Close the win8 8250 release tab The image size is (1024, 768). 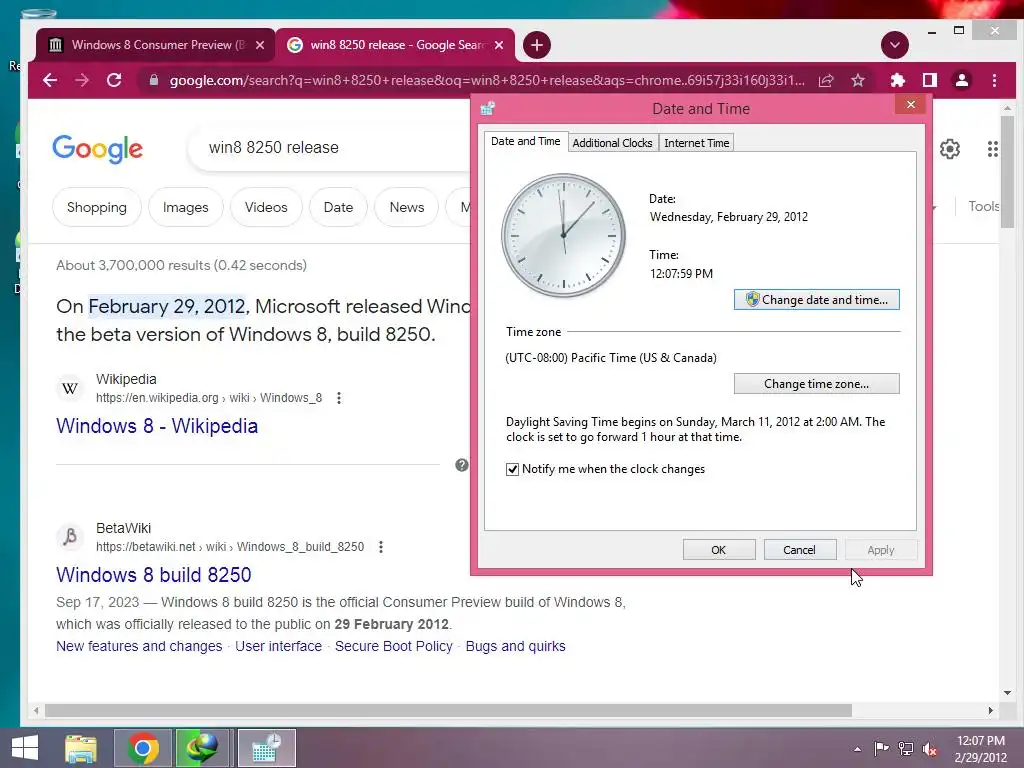pyautogui.click(x=499, y=45)
